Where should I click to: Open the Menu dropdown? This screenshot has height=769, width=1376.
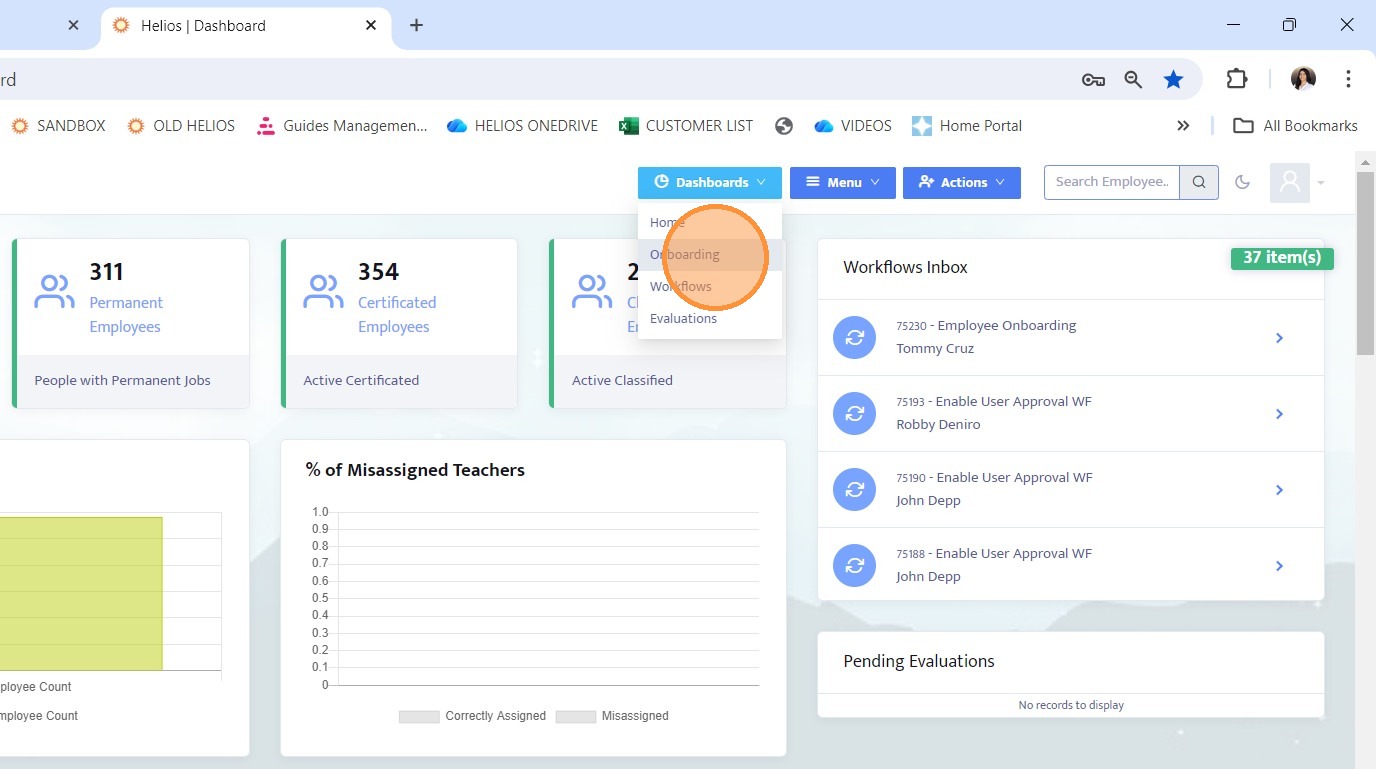843,182
